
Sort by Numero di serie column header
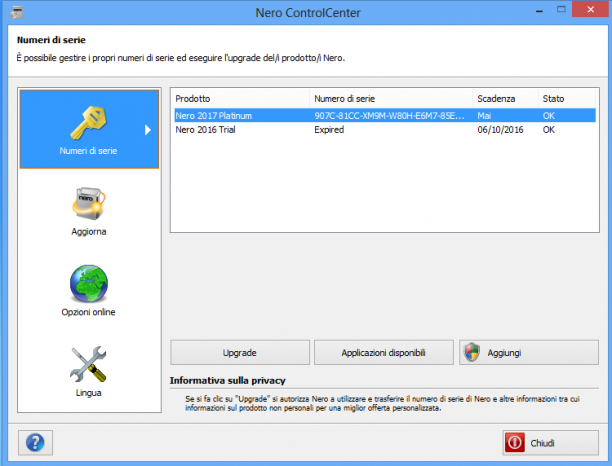391,98
